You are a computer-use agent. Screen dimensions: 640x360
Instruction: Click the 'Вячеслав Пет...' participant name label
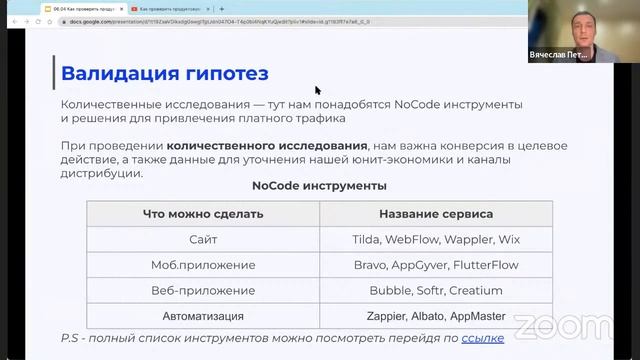(558, 55)
